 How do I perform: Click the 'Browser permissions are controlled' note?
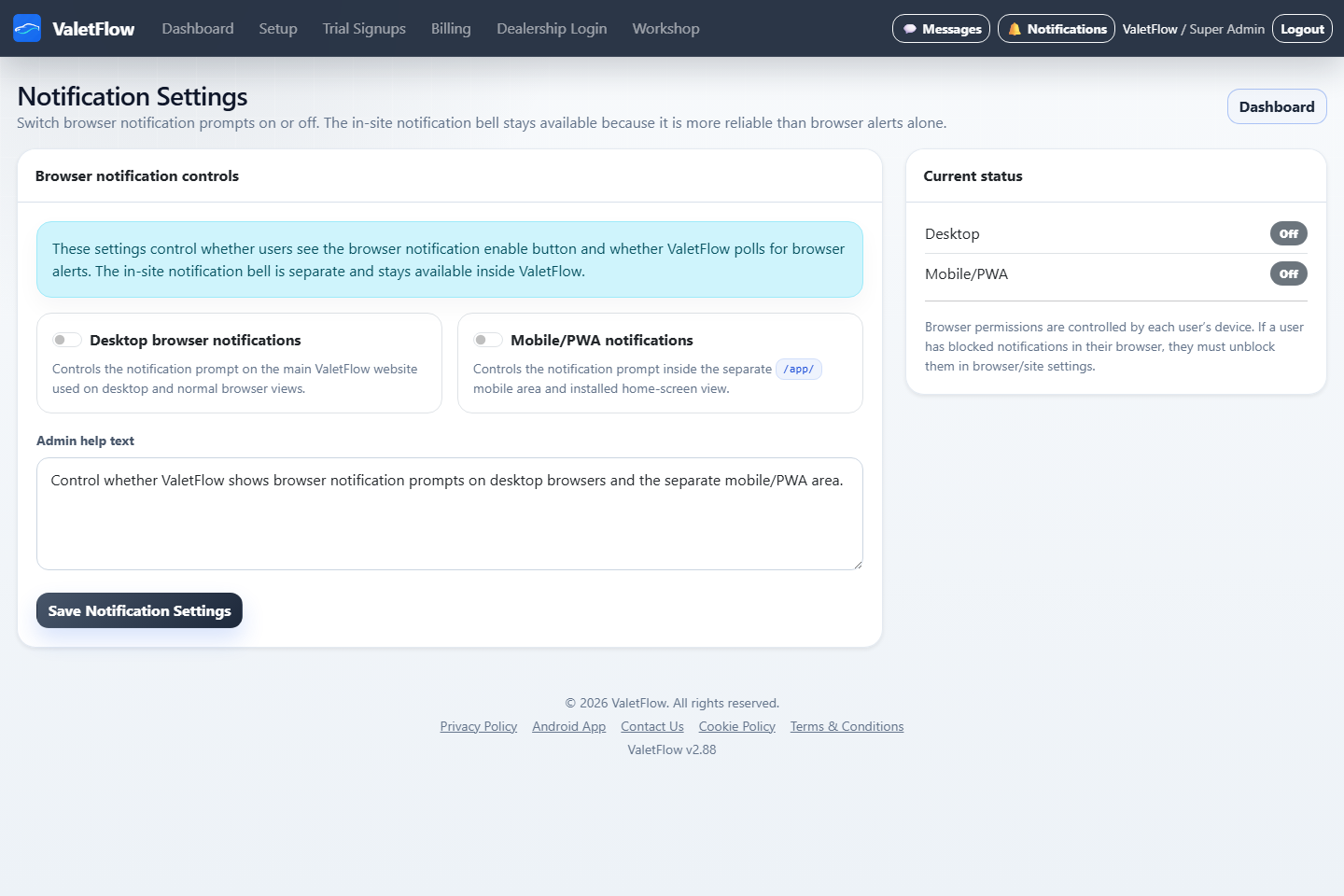click(x=1114, y=346)
